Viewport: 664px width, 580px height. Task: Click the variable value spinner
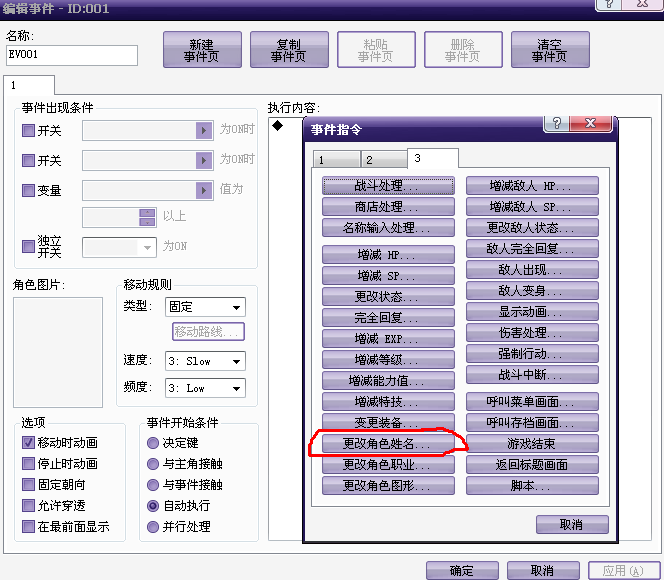point(147,218)
